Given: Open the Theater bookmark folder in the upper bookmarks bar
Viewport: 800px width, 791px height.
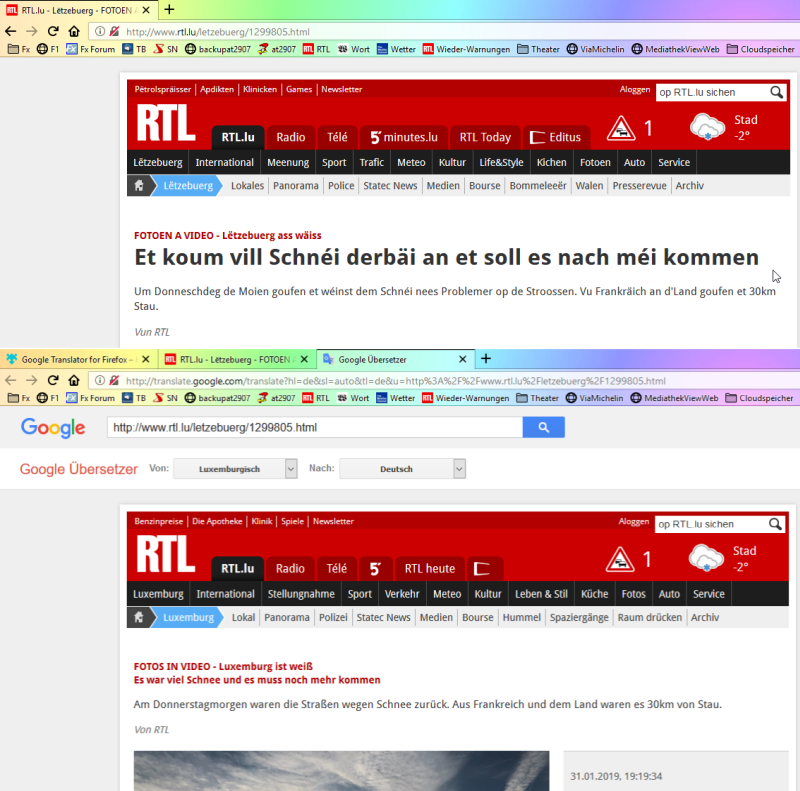Looking at the screenshot, I should [538, 49].
